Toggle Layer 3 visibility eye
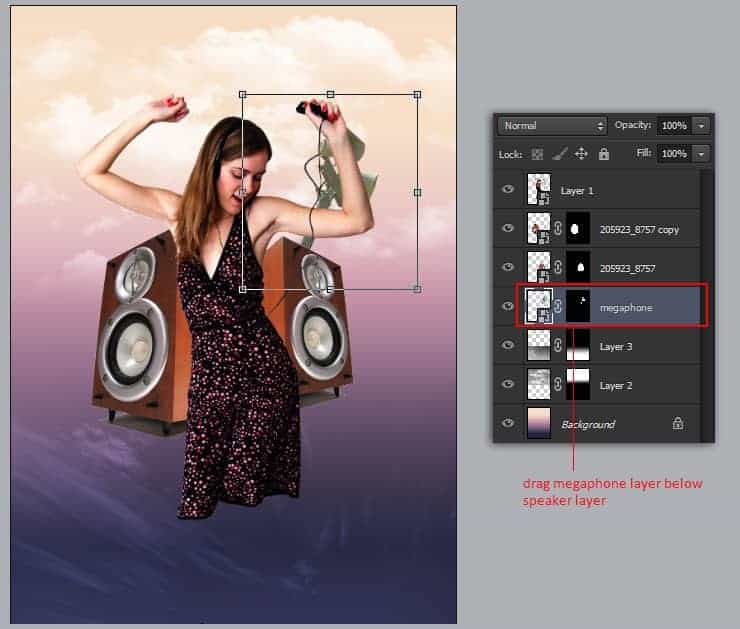This screenshot has height=629, width=740. pos(508,345)
